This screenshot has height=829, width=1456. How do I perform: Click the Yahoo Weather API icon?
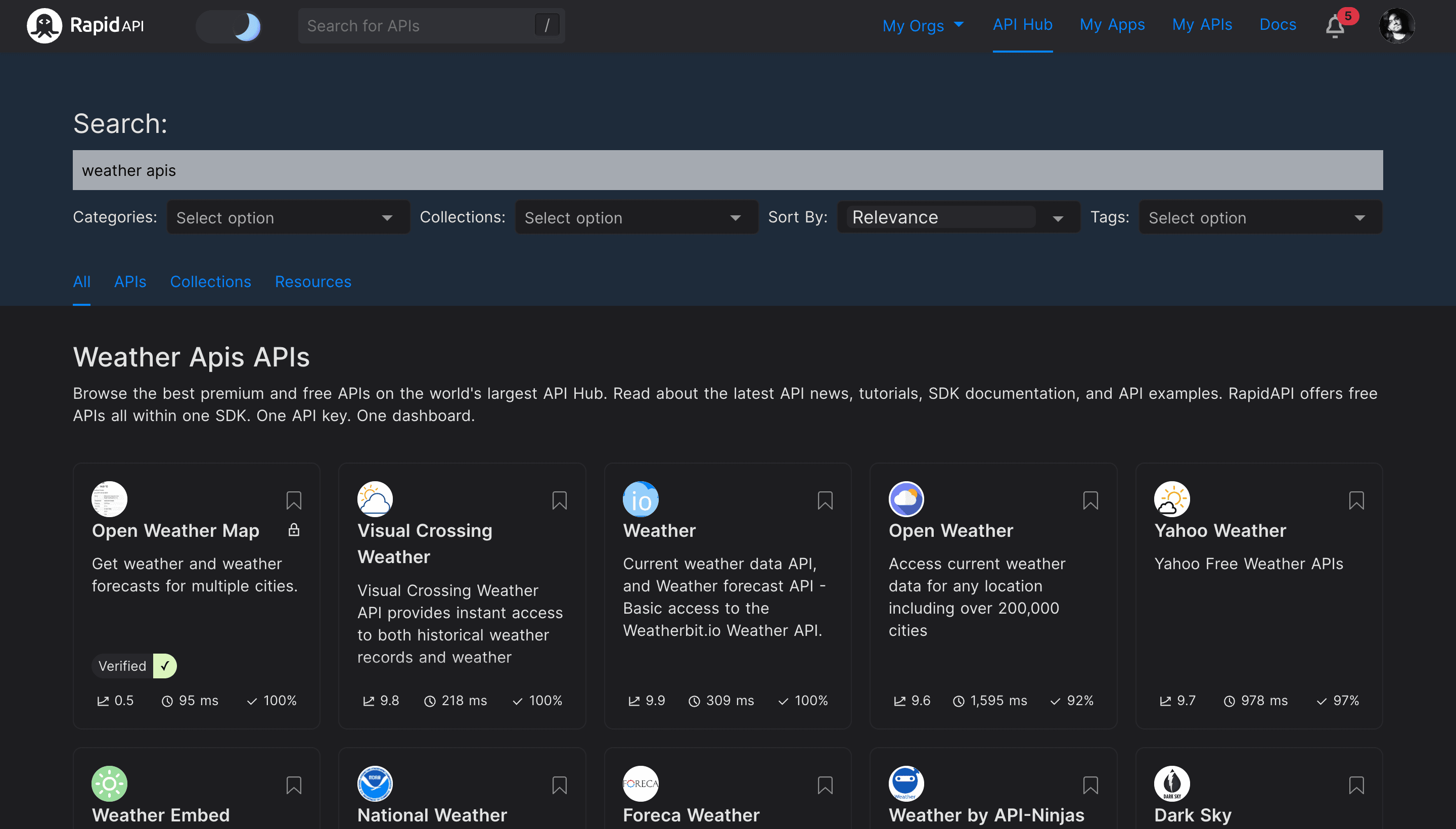1171,498
